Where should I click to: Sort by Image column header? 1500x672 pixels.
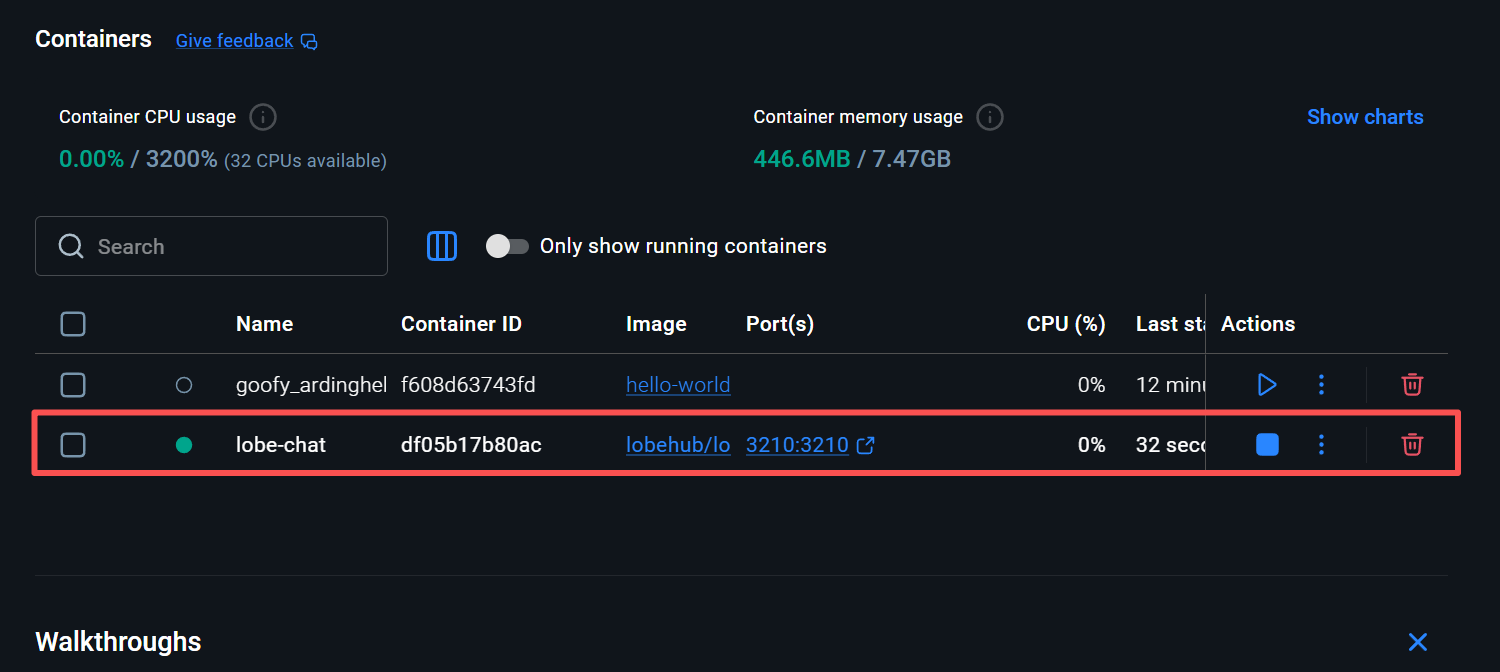656,324
